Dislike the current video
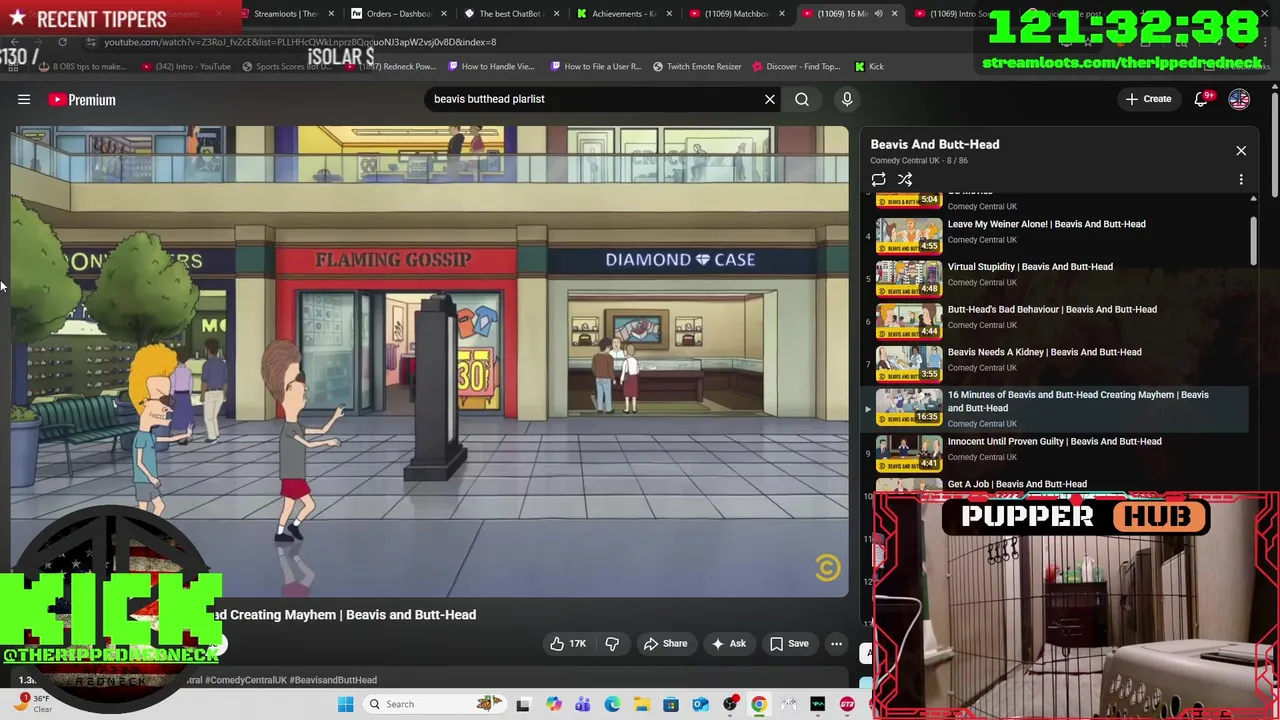 [x=612, y=644]
